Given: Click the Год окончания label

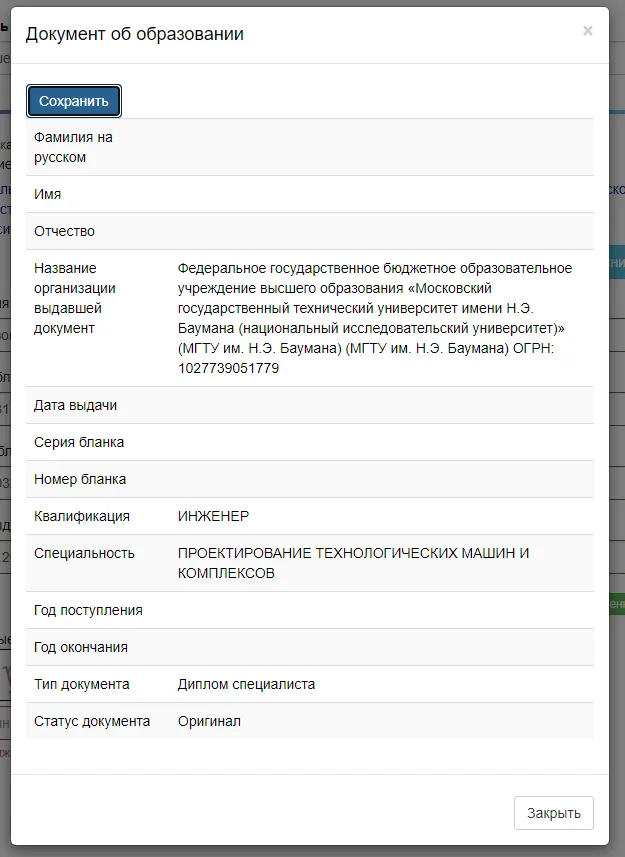Looking at the screenshot, I should (x=81, y=647).
